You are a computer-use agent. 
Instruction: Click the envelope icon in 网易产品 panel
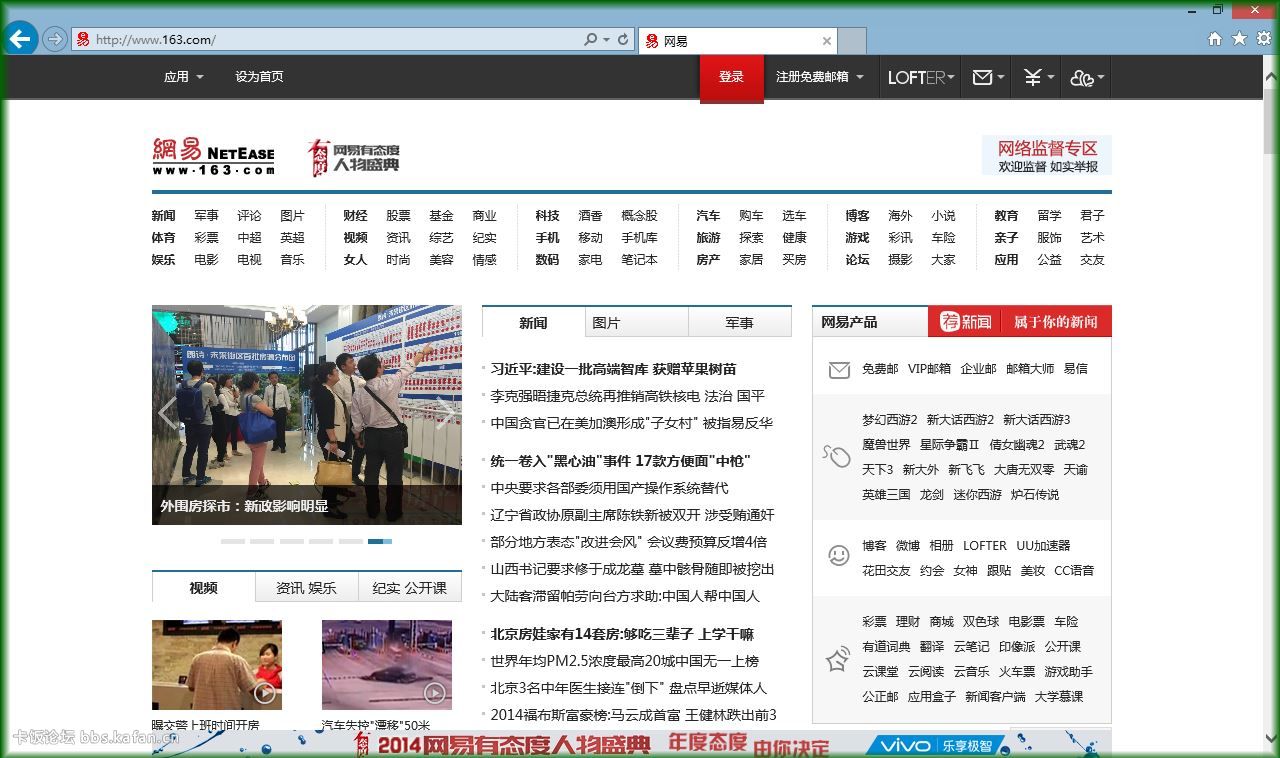(x=839, y=370)
